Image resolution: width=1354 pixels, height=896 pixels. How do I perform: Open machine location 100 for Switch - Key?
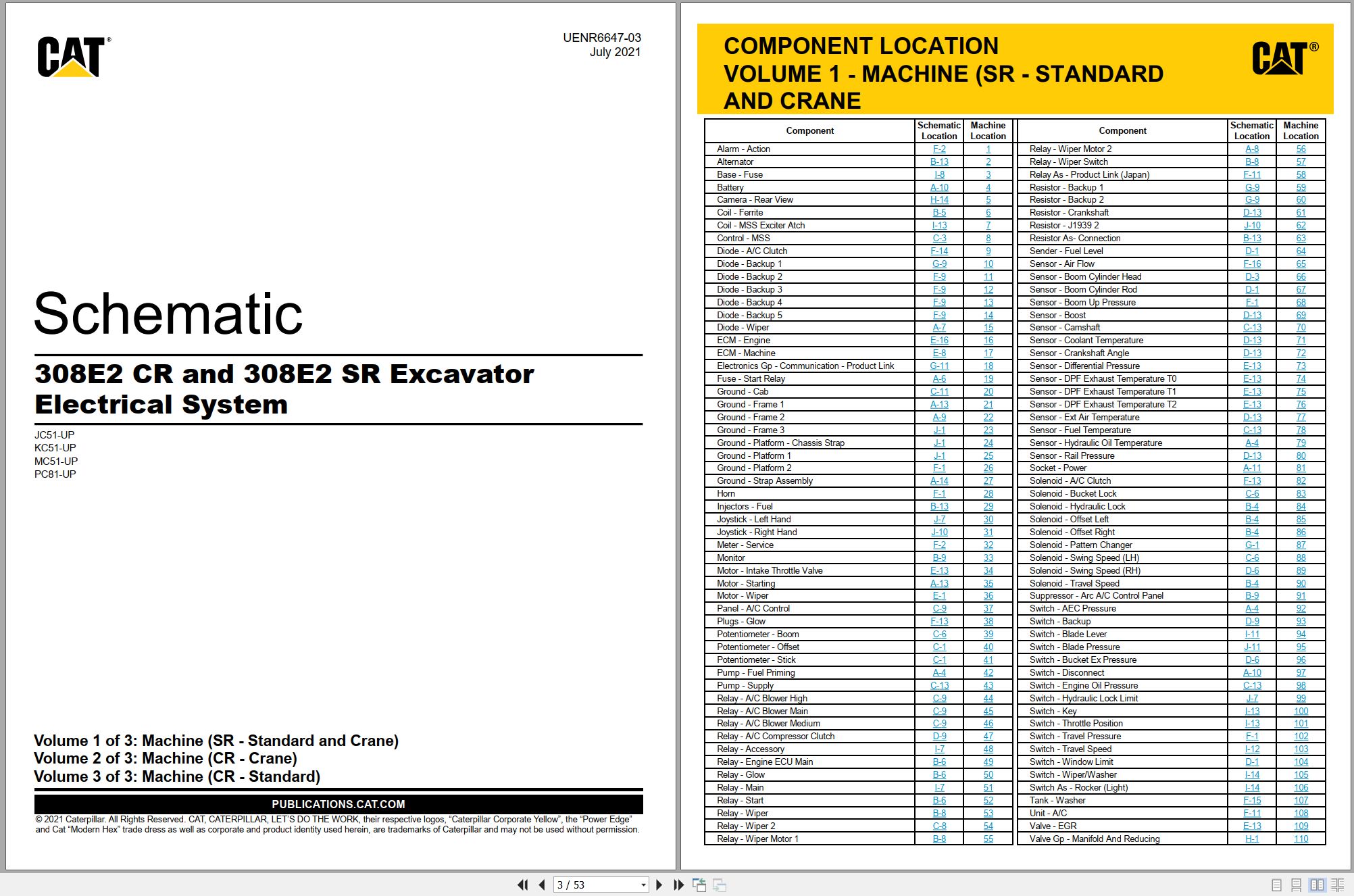coord(1301,711)
